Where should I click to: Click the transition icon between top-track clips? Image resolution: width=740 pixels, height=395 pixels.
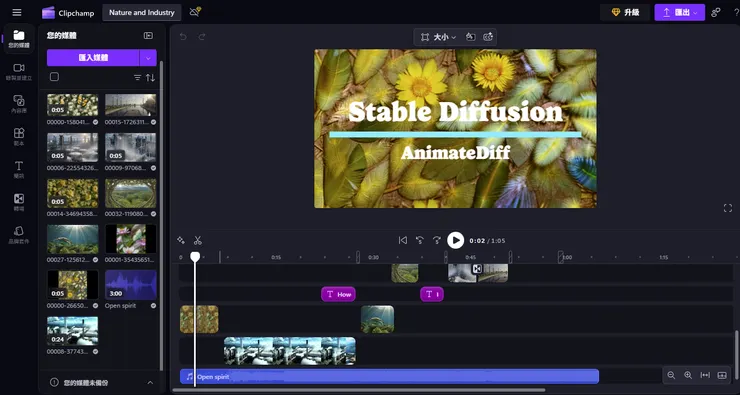(477, 269)
